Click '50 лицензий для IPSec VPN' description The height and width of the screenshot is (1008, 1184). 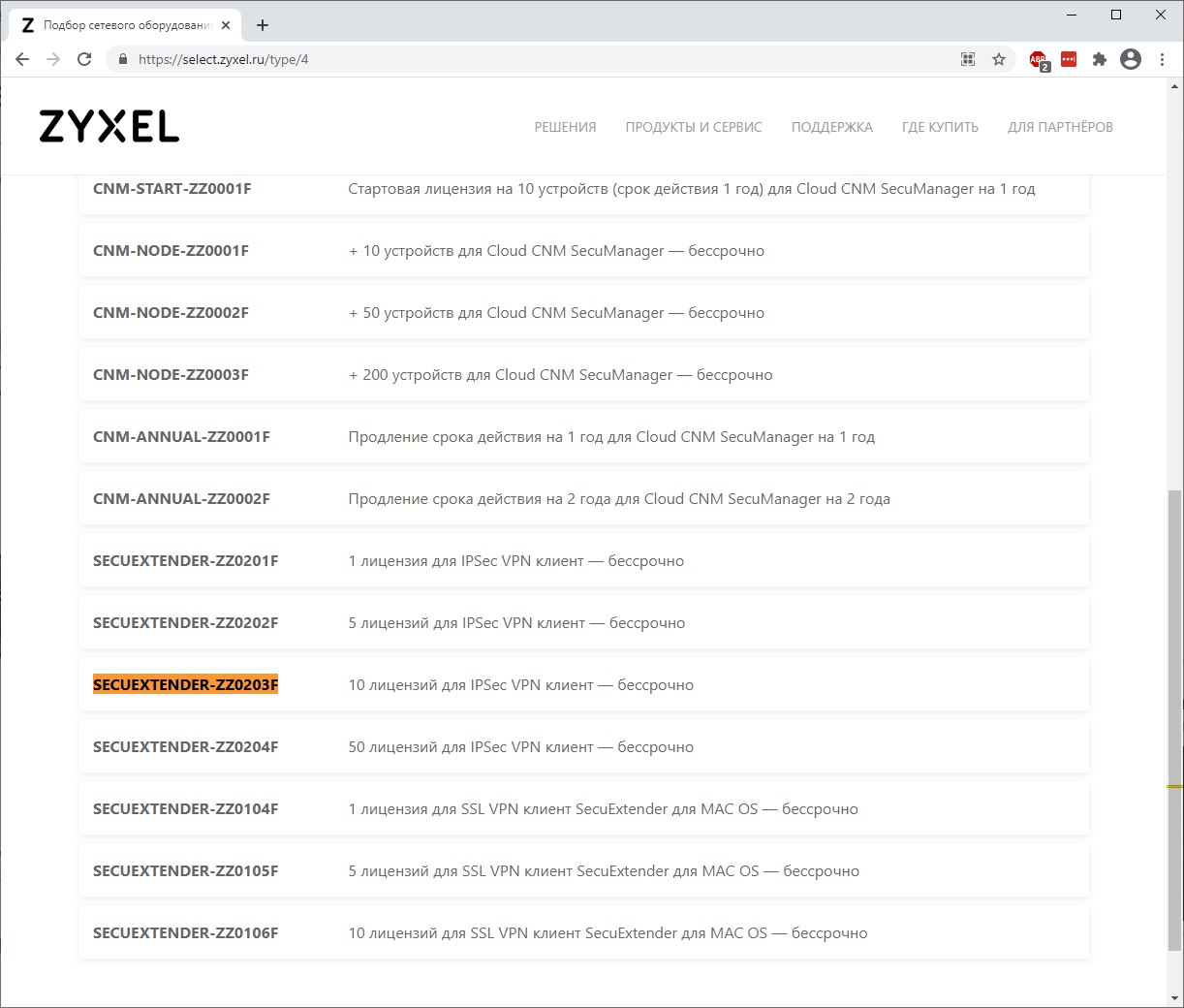point(521,747)
